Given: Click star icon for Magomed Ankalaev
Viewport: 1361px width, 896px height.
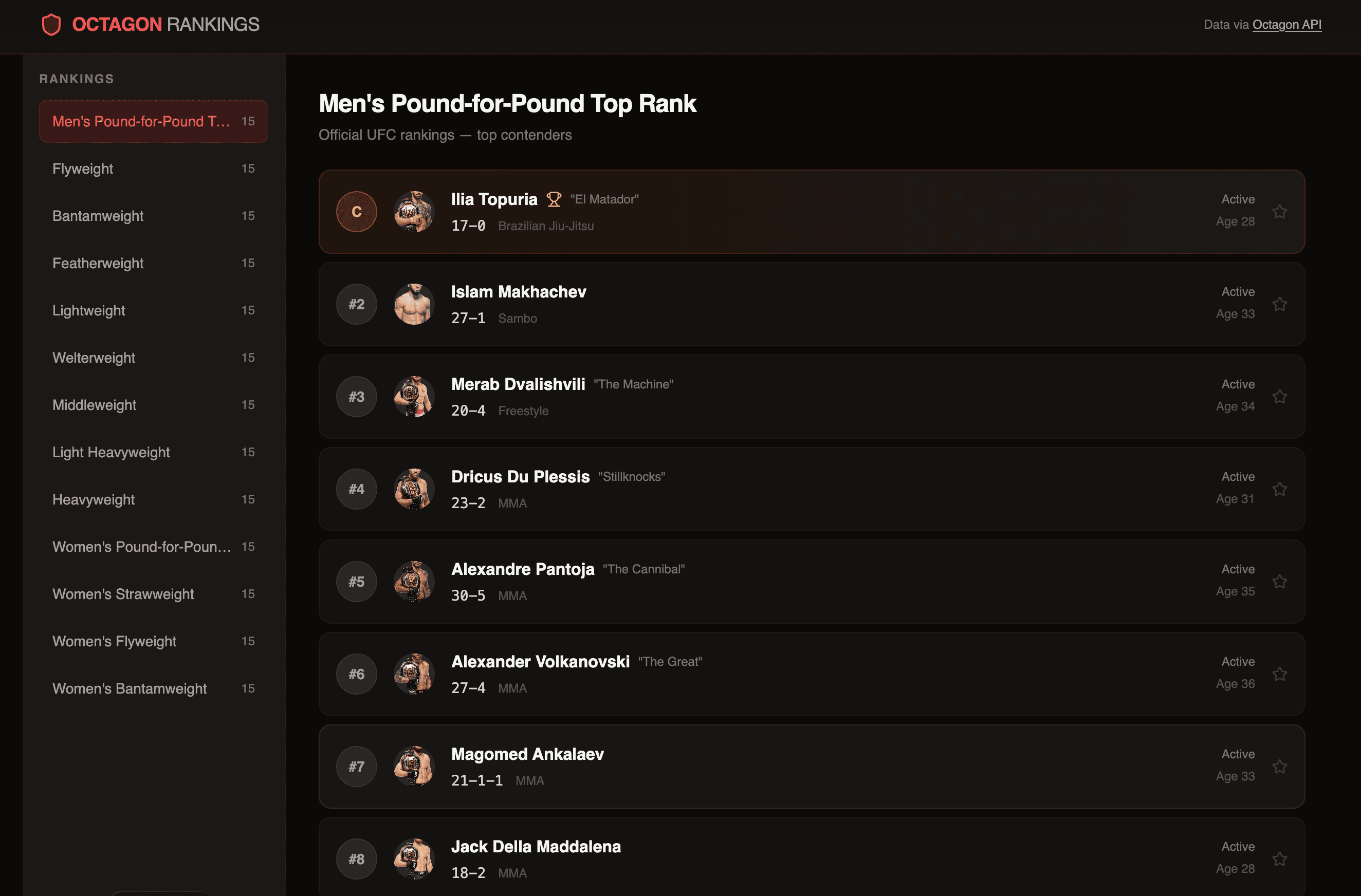Looking at the screenshot, I should pos(1280,767).
